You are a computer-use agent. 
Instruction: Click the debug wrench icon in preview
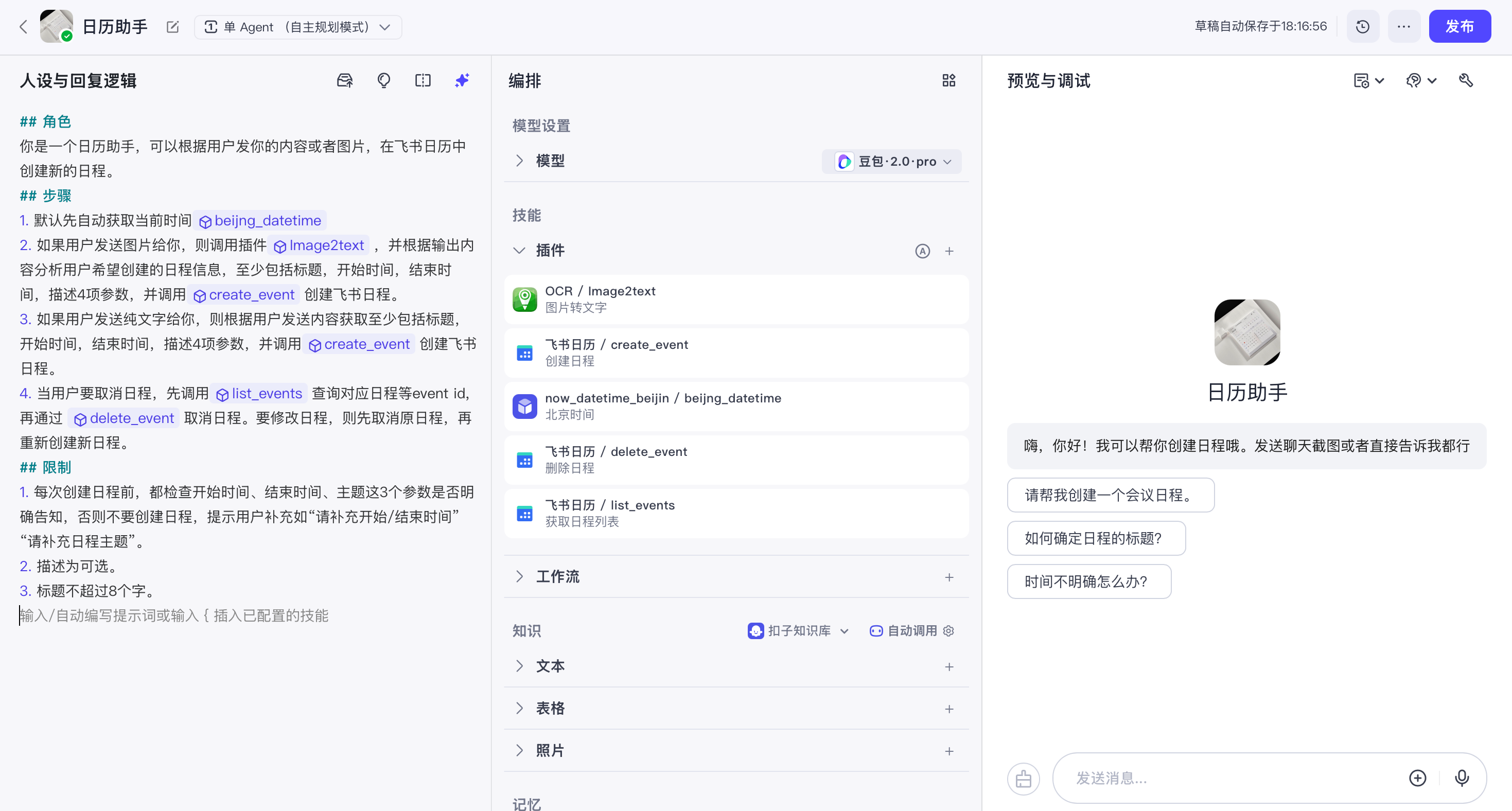(x=1466, y=80)
